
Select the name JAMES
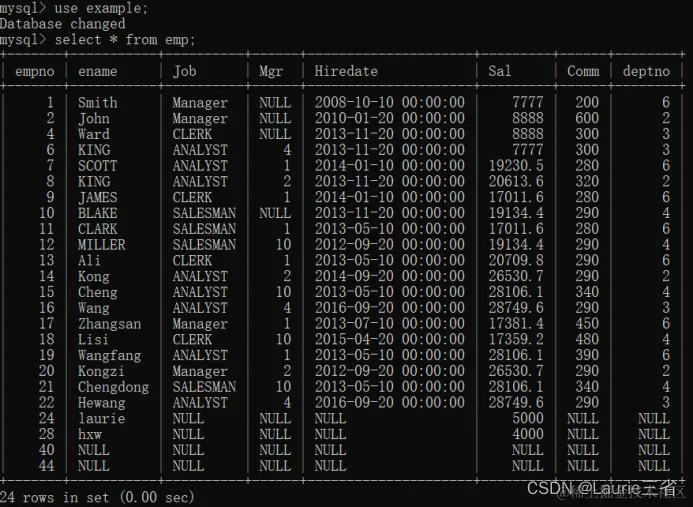coord(98,198)
